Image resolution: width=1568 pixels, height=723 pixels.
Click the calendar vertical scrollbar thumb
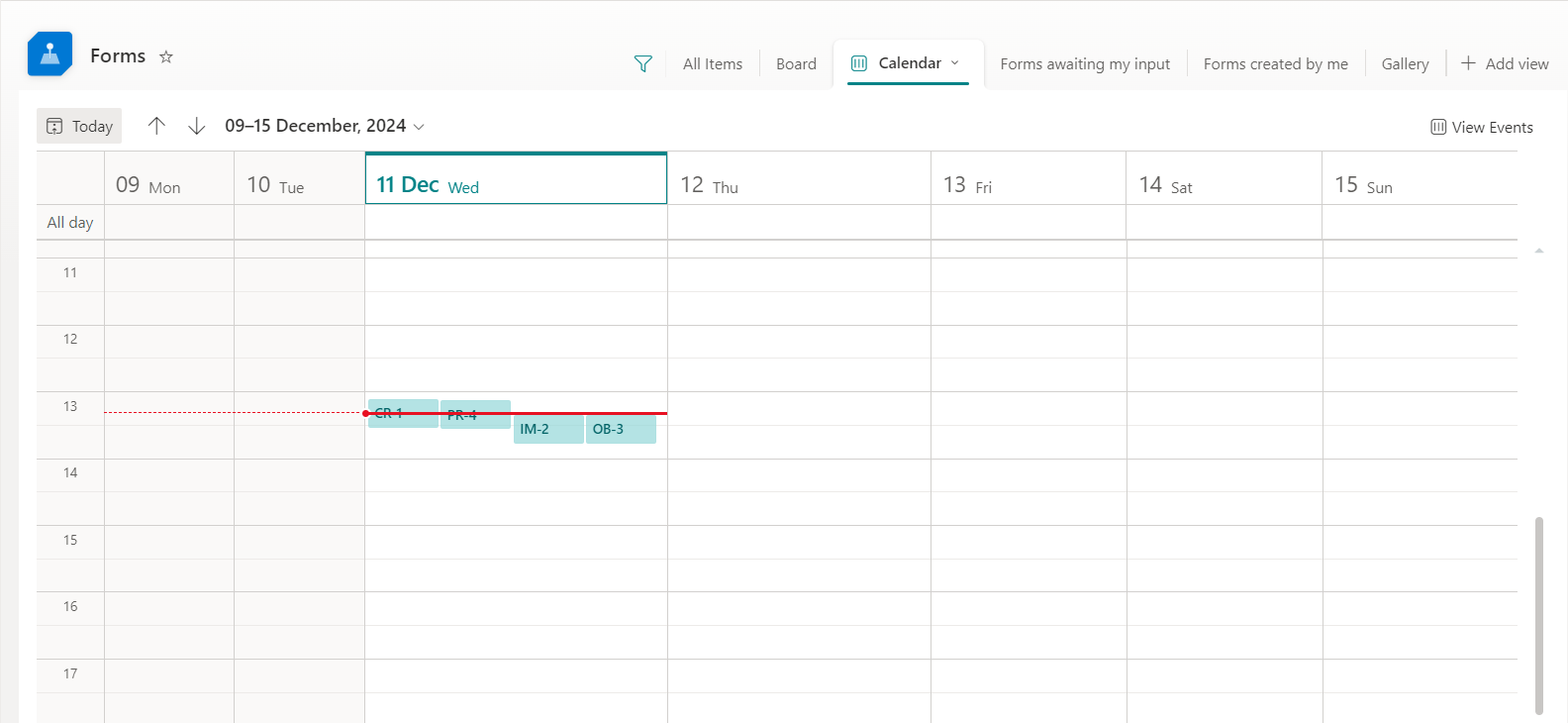point(1538,614)
